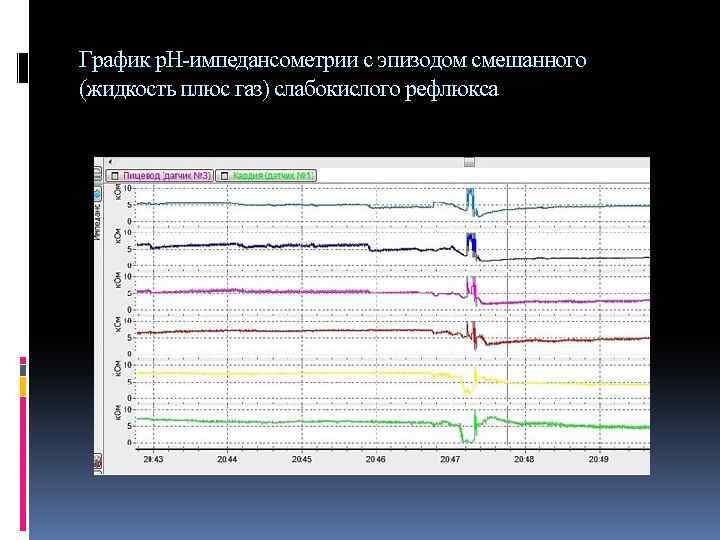The width and height of the screenshot is (720, 540).
Task: Click the blue gas spike in the top impedance channel
Action: point(470,200)
